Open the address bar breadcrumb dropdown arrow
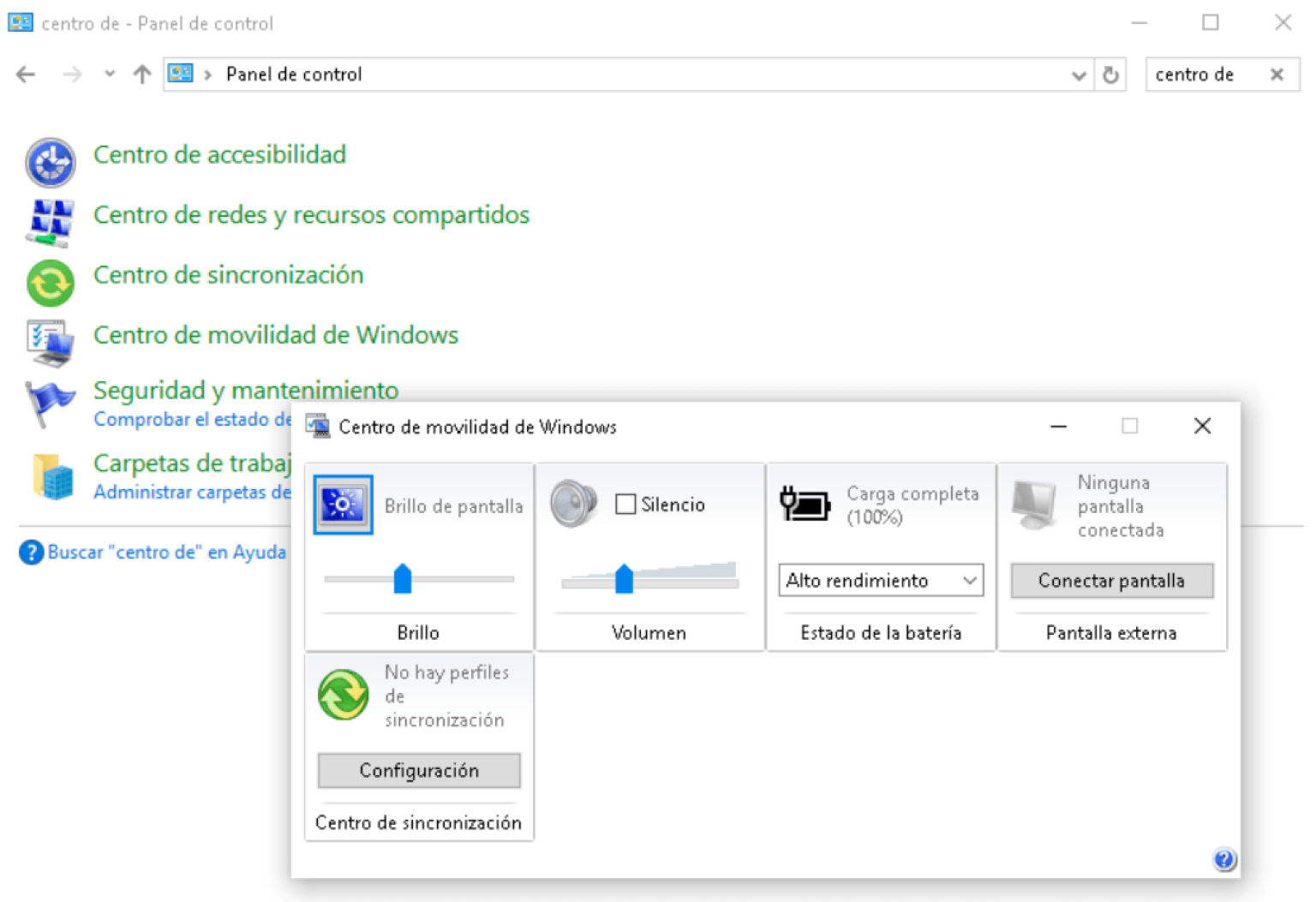This screenshot has width=1316, height=902. pyautogui.click(x=1079, y=75)
